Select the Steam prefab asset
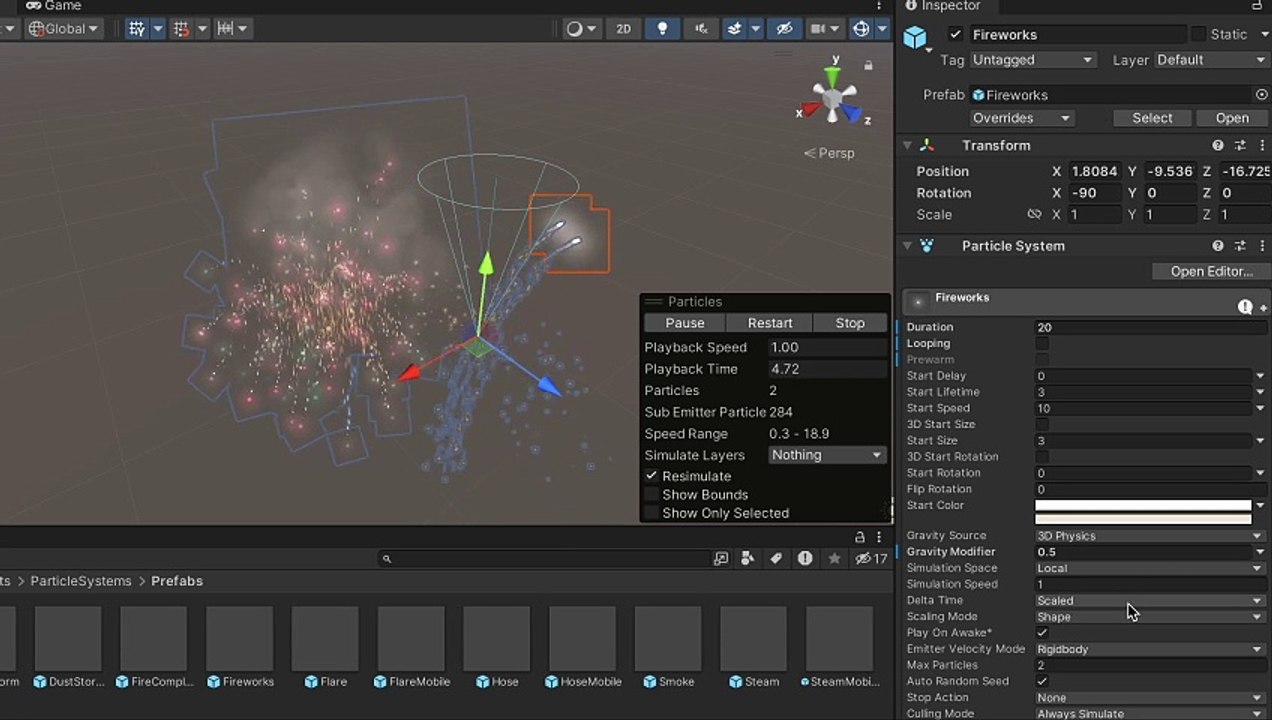This screenshot has height=720, width=1272. click(753, 645)
